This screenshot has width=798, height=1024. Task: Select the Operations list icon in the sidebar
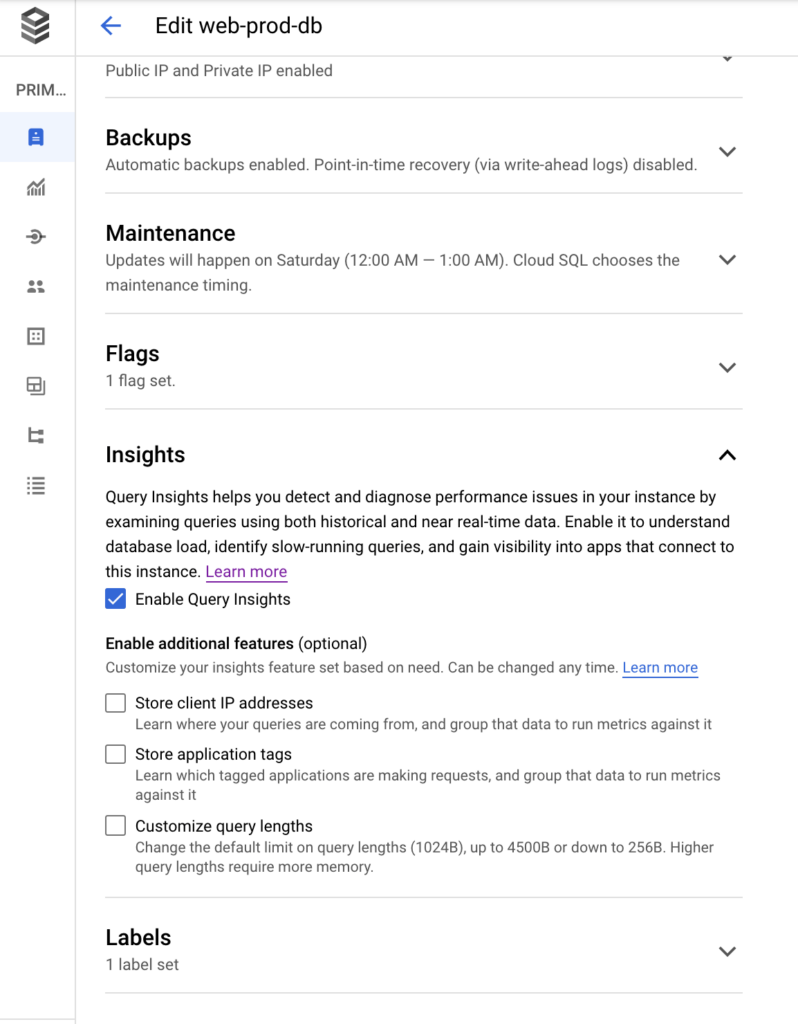click(x=37, y=486)
